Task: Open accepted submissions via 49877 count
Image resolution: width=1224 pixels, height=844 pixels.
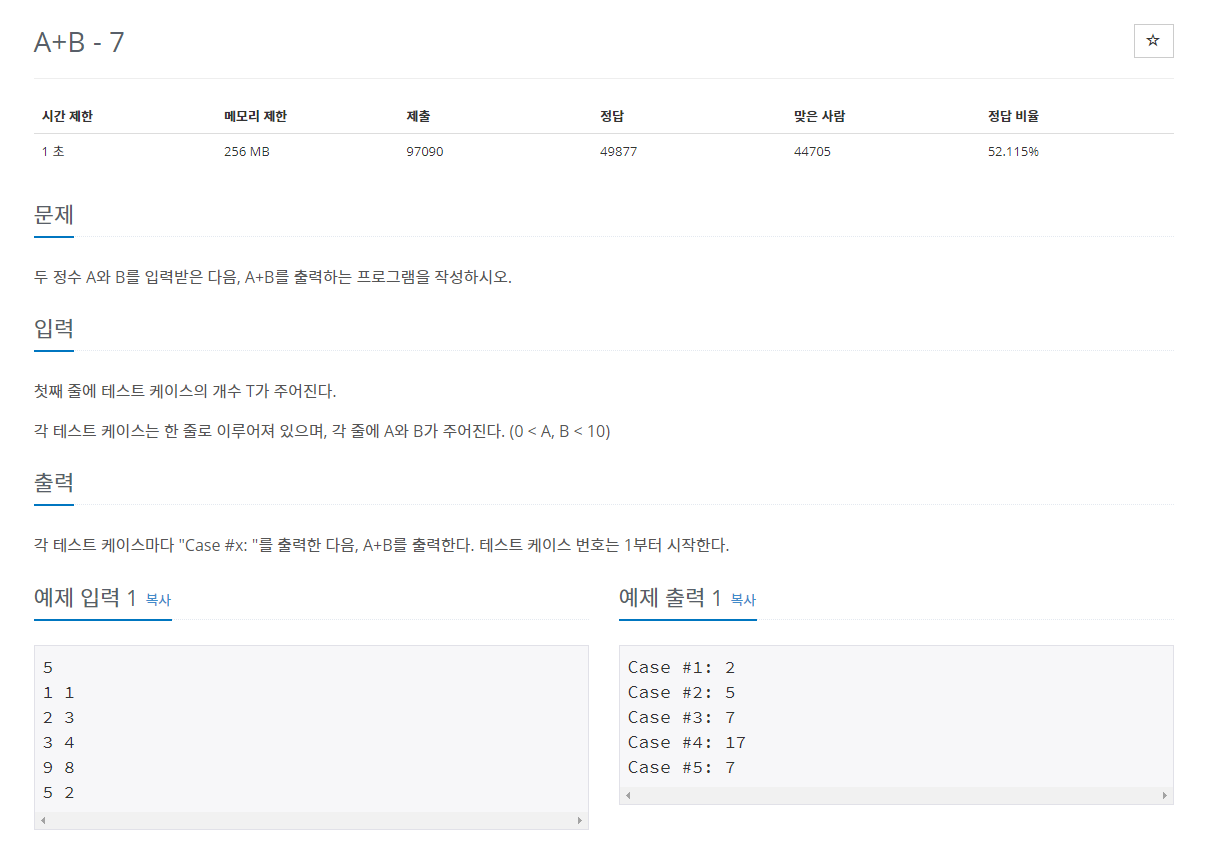Action: 618,151
